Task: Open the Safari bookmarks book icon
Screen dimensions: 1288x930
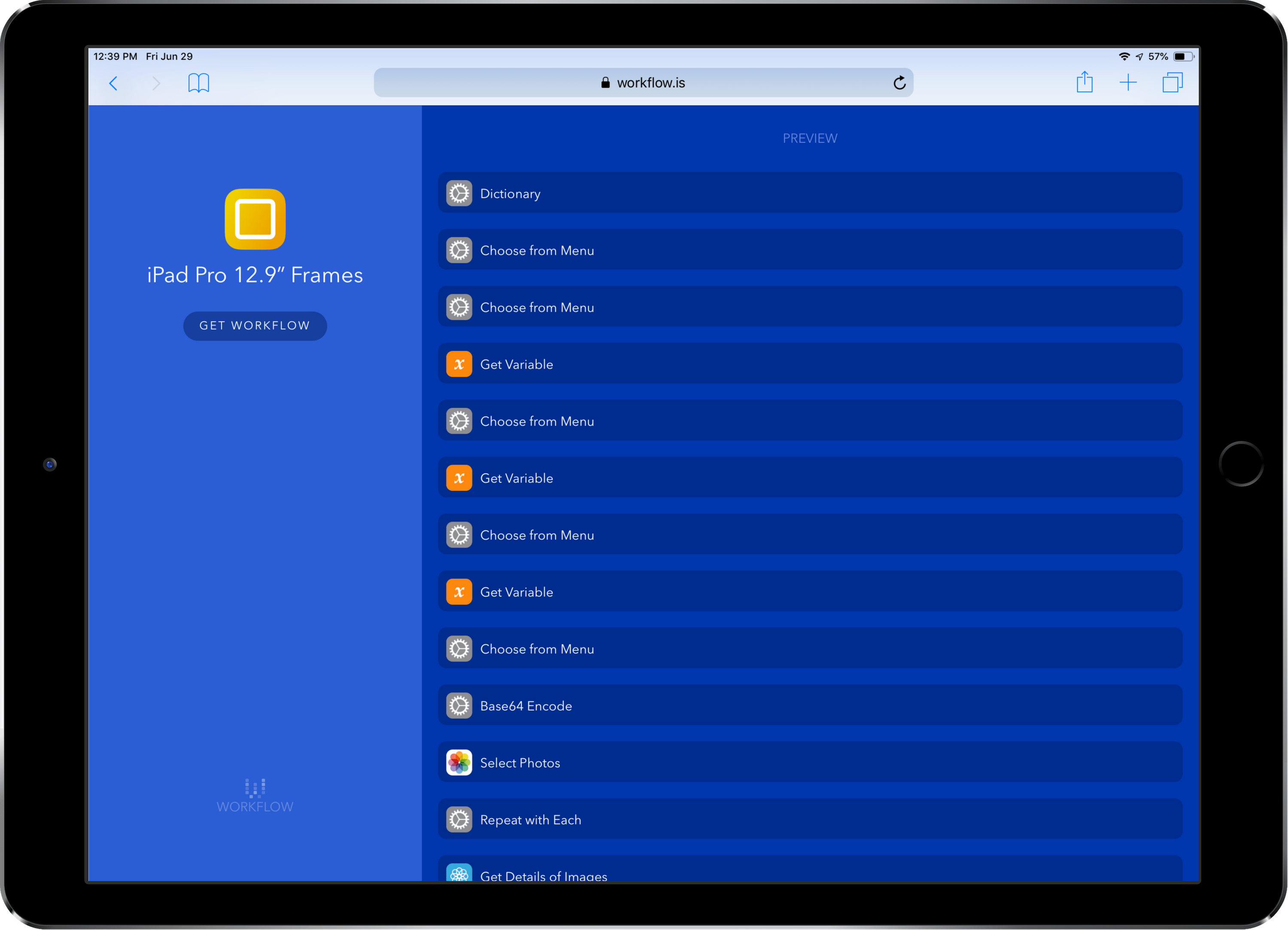Action: tap(199, 83)
